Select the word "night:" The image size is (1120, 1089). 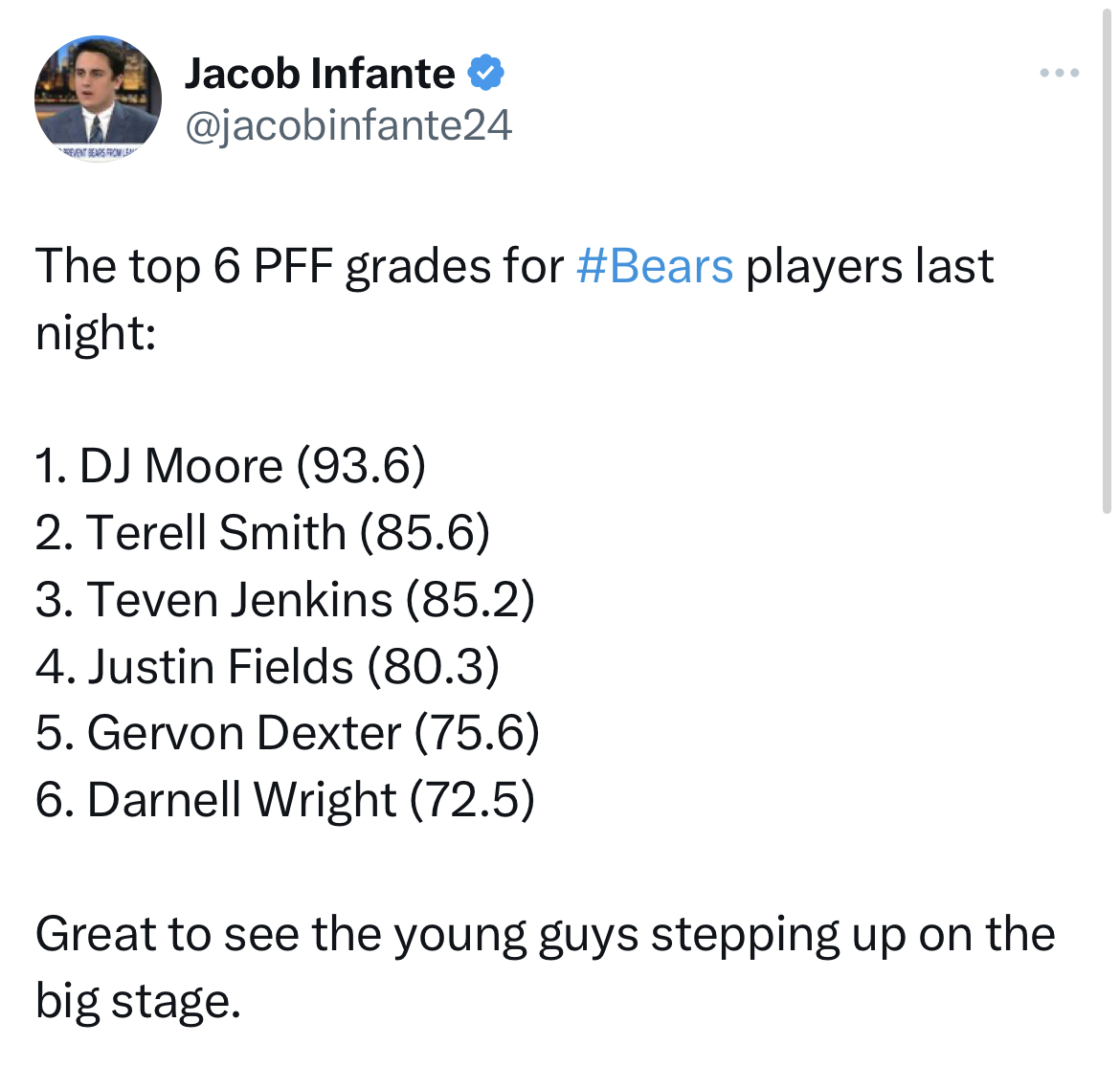pos(96,333)
